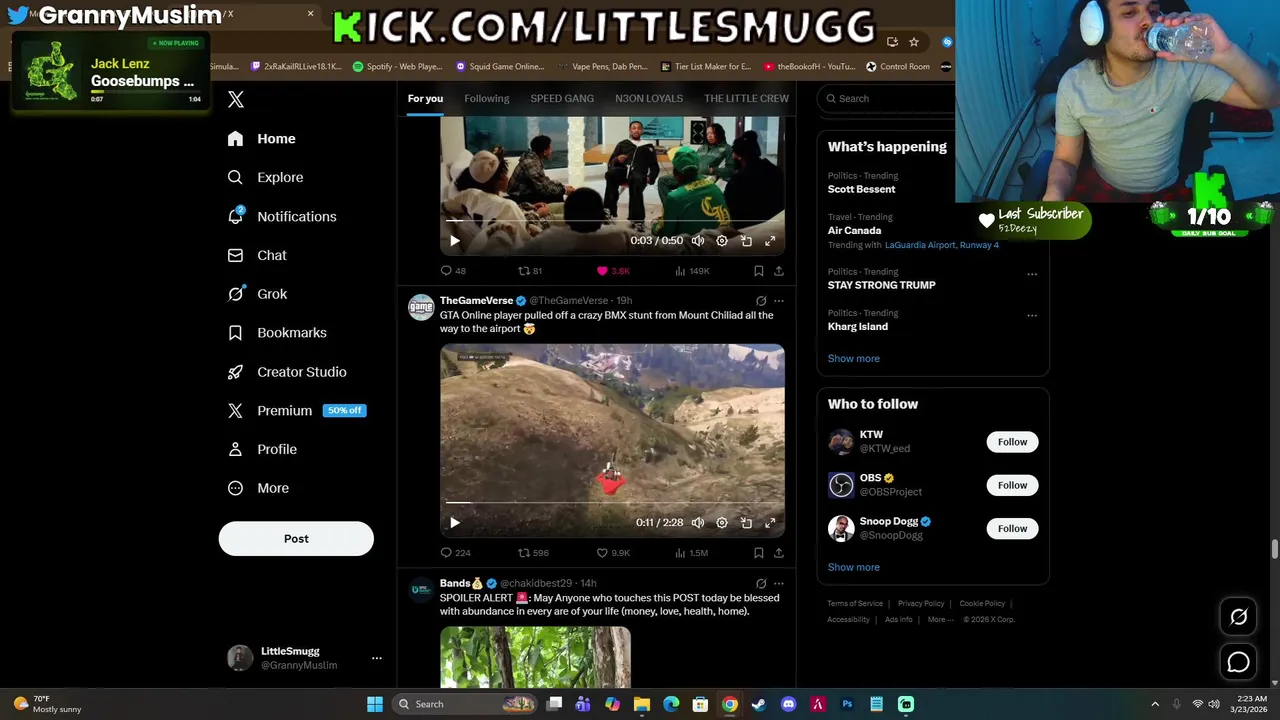
Task: Open options for Kharg Island trend
Action: click(x=1032, y=316)
